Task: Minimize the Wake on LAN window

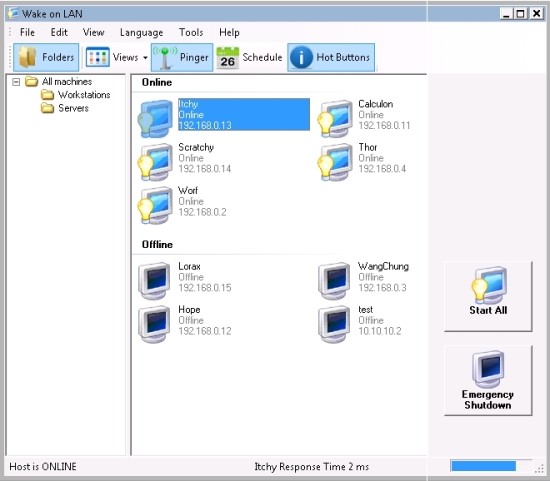Action: pos(506,14)
